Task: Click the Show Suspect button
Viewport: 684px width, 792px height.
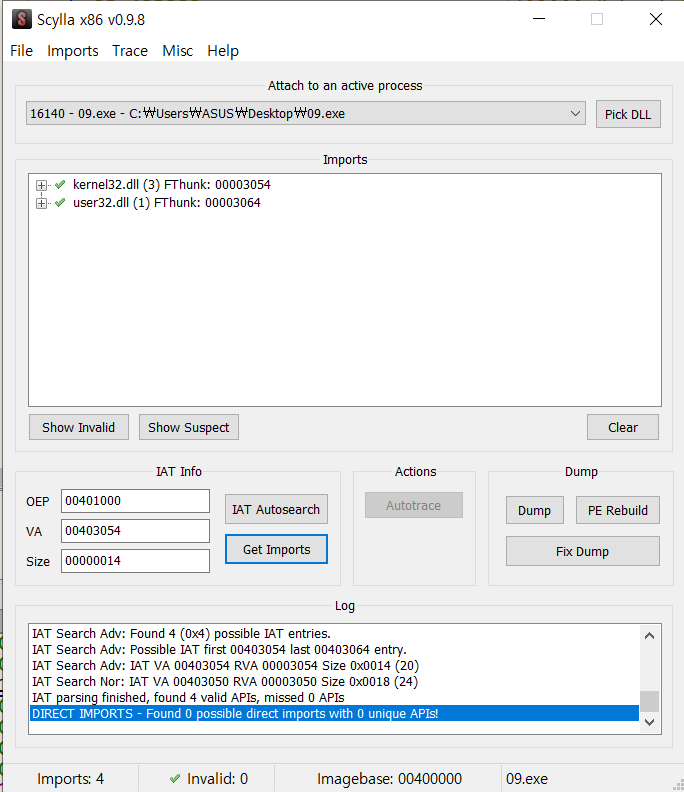Action: [x=188, y=427]
